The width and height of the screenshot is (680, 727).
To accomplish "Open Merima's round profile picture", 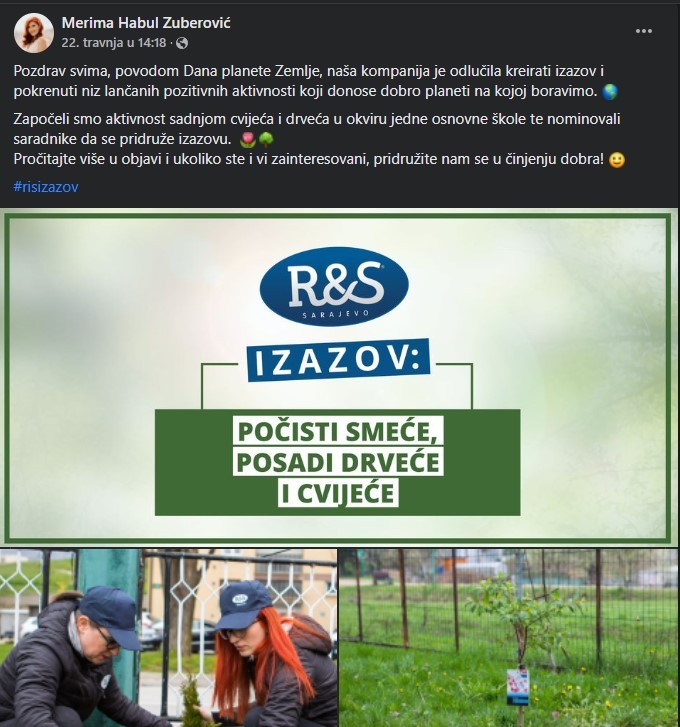I will pyautogui.click(x=34, y=32).
